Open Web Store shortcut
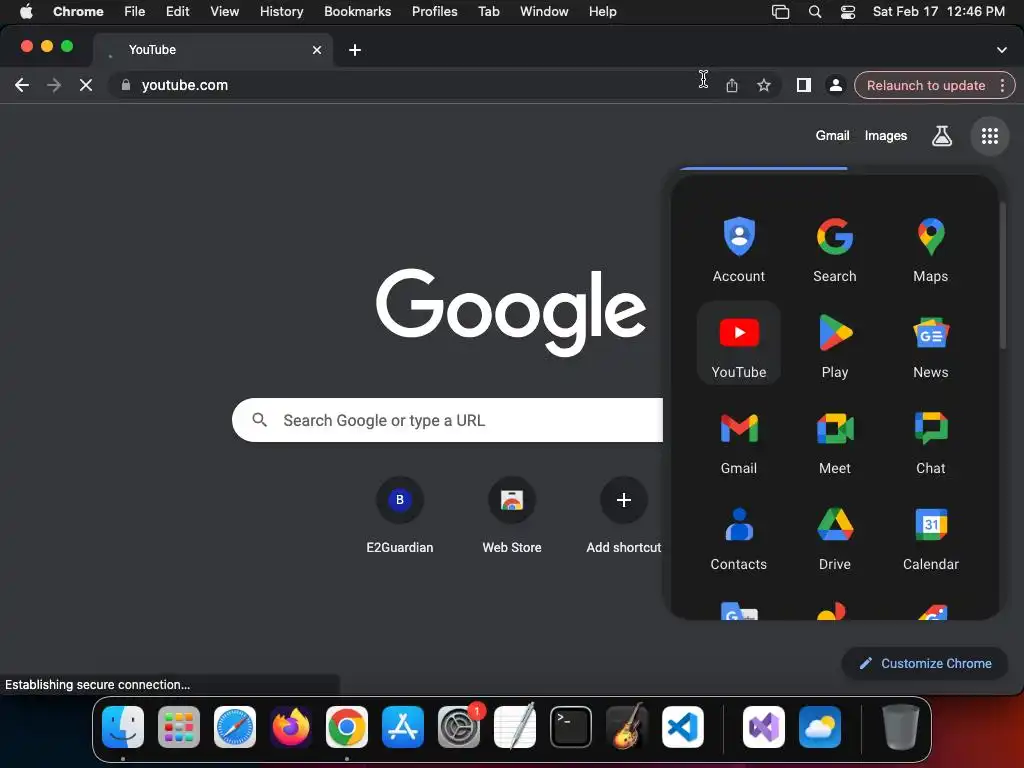The image size is (1024, 768). coord(511,515)
